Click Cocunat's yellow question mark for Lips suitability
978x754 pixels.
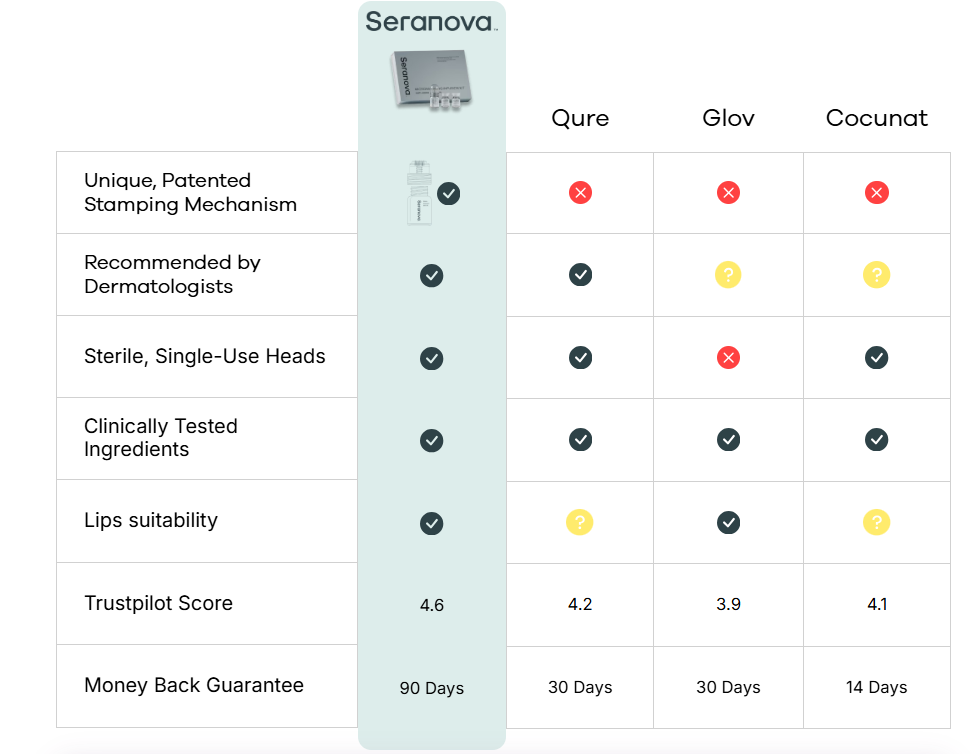click(x=877, y=521)
